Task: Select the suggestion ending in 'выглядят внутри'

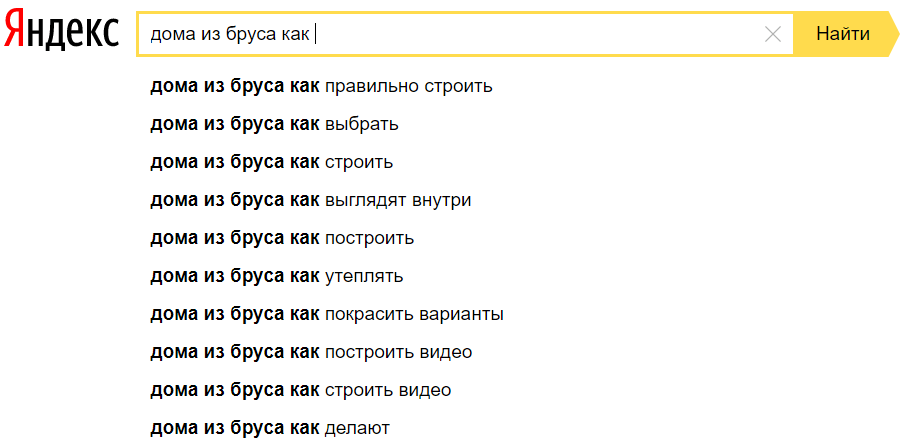Action: [310, 200]
